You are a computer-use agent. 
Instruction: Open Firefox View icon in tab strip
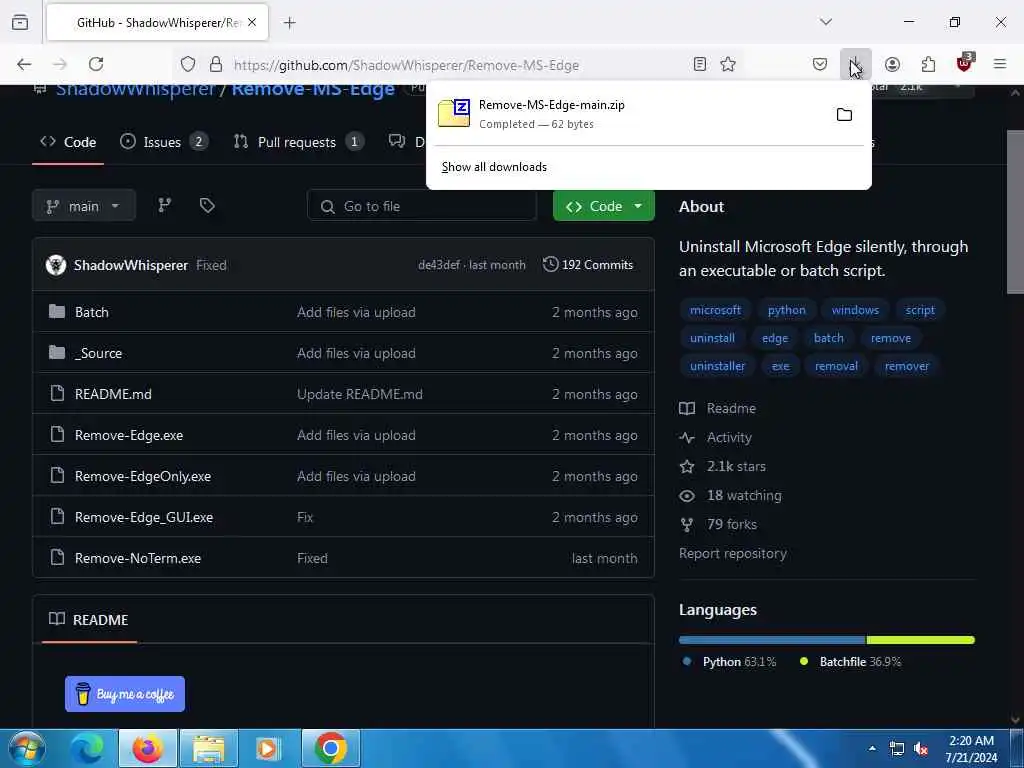click(20, 22)
